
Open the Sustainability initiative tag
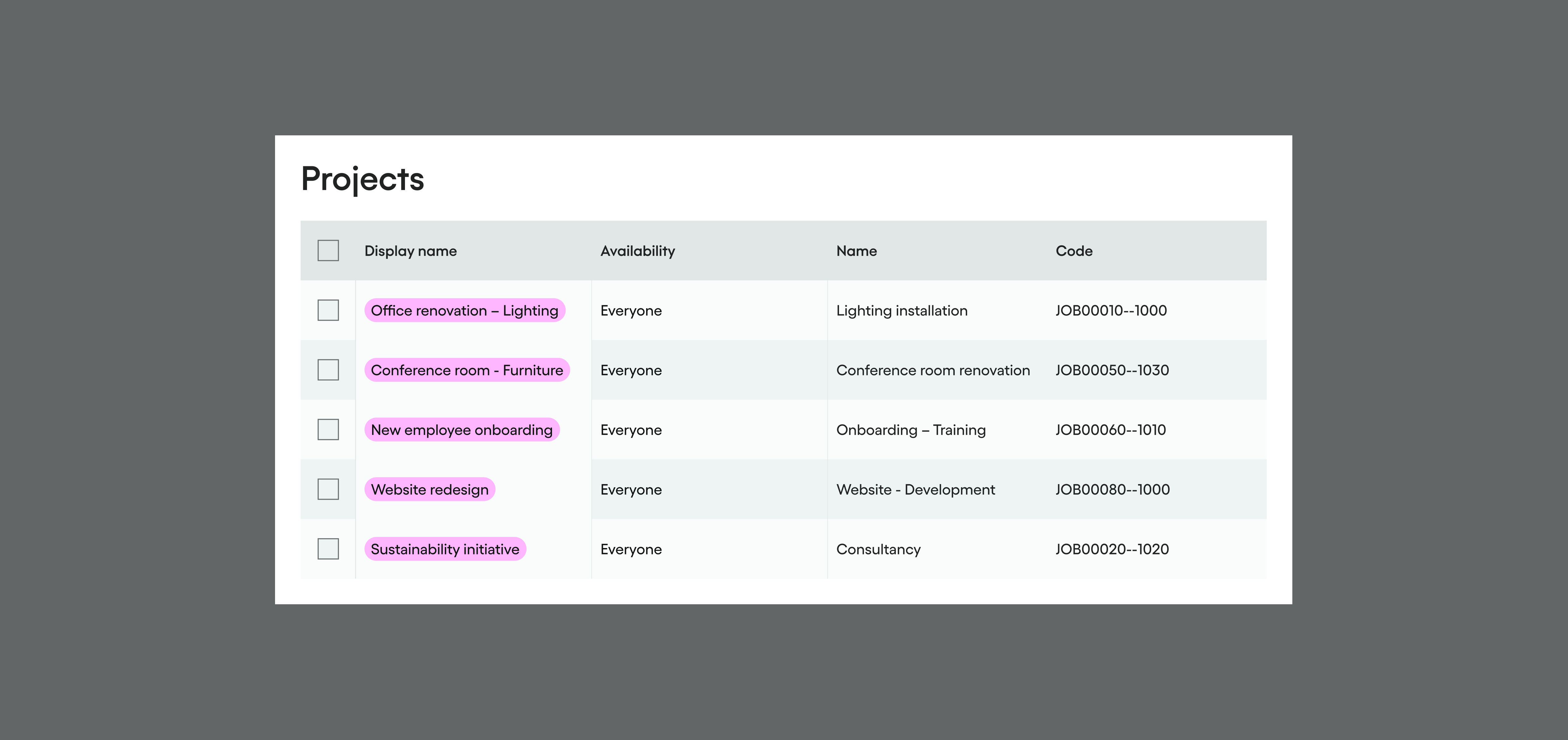(x=445, y=549)
